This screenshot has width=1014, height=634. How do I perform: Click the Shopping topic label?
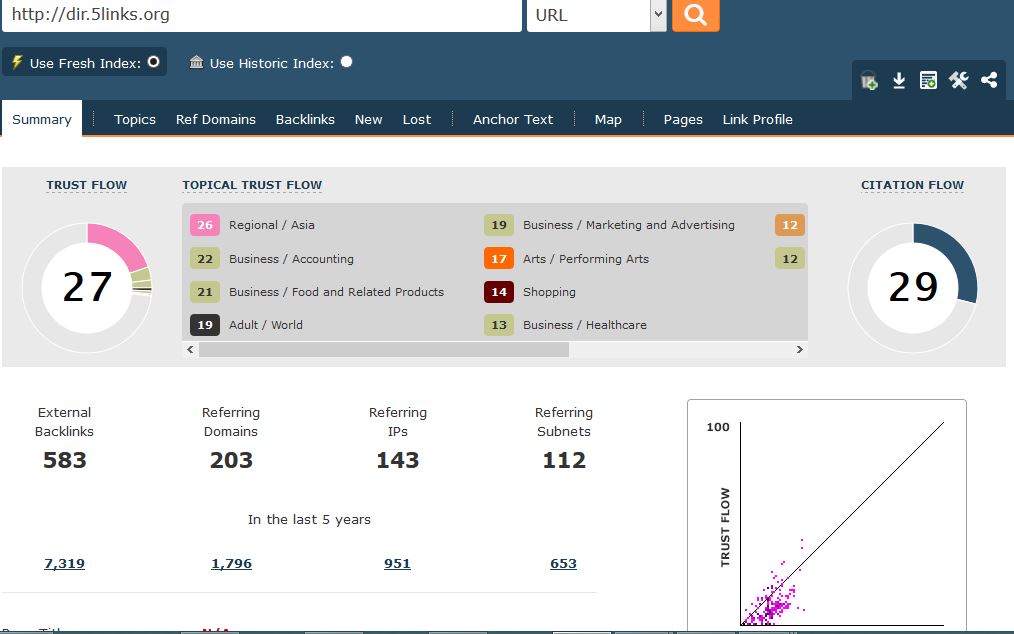pyautogui.click(x=549, y=292)
